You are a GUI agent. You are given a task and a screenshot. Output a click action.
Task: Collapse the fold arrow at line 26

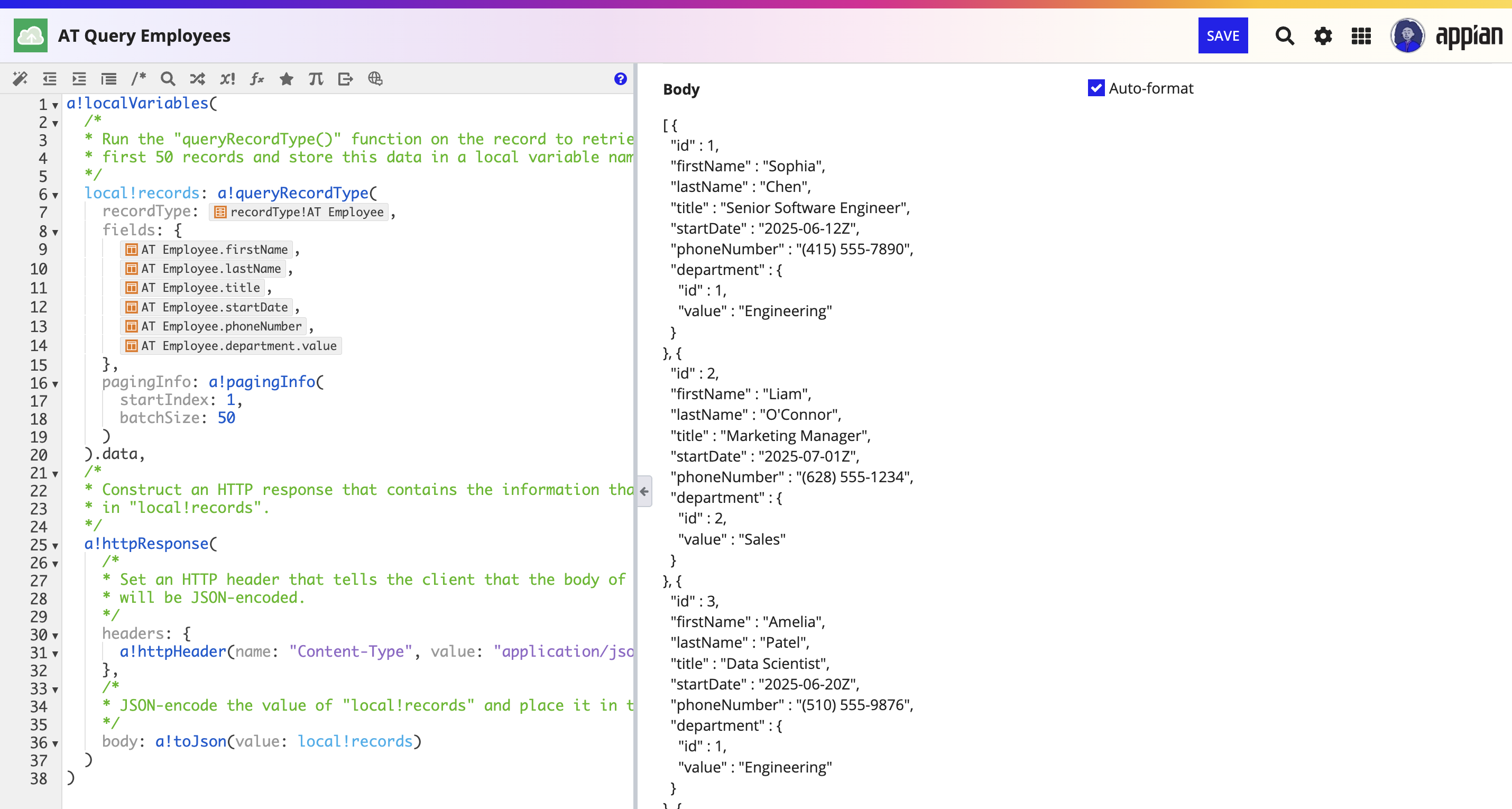click(55, 564)
